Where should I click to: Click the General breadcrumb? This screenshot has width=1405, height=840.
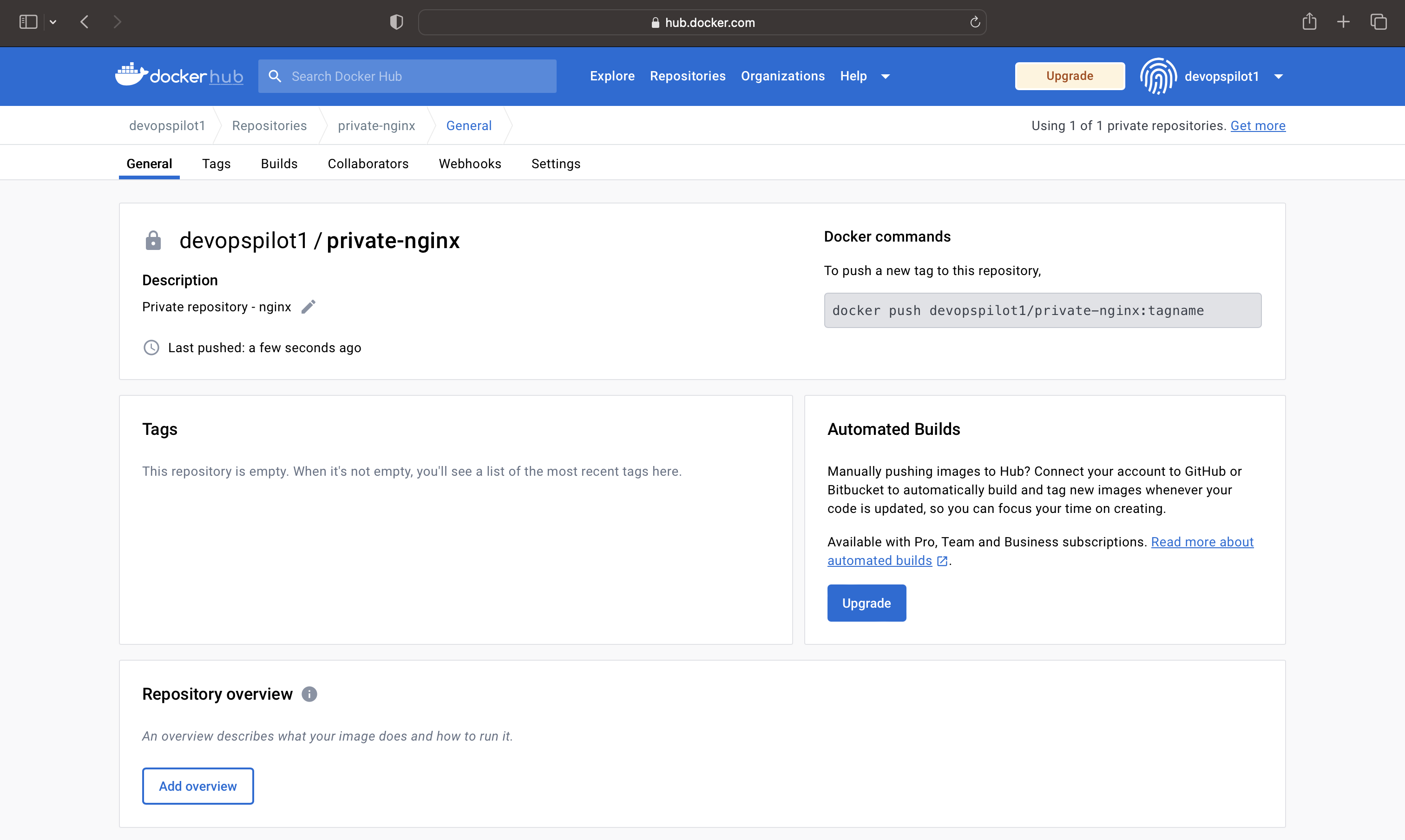[469, 125]
